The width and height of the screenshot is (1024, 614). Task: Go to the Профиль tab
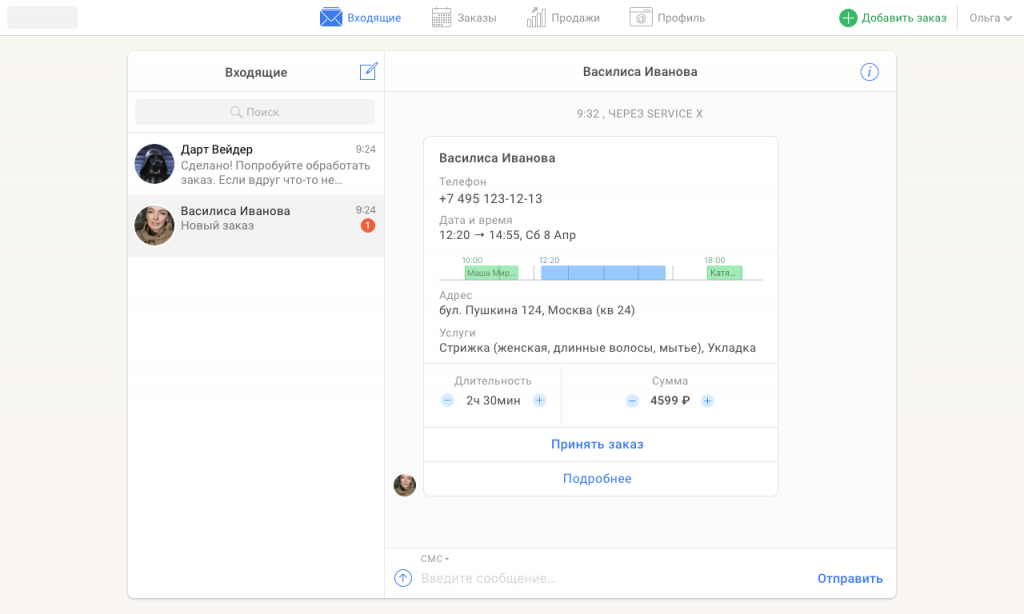(x=667, y=18)
